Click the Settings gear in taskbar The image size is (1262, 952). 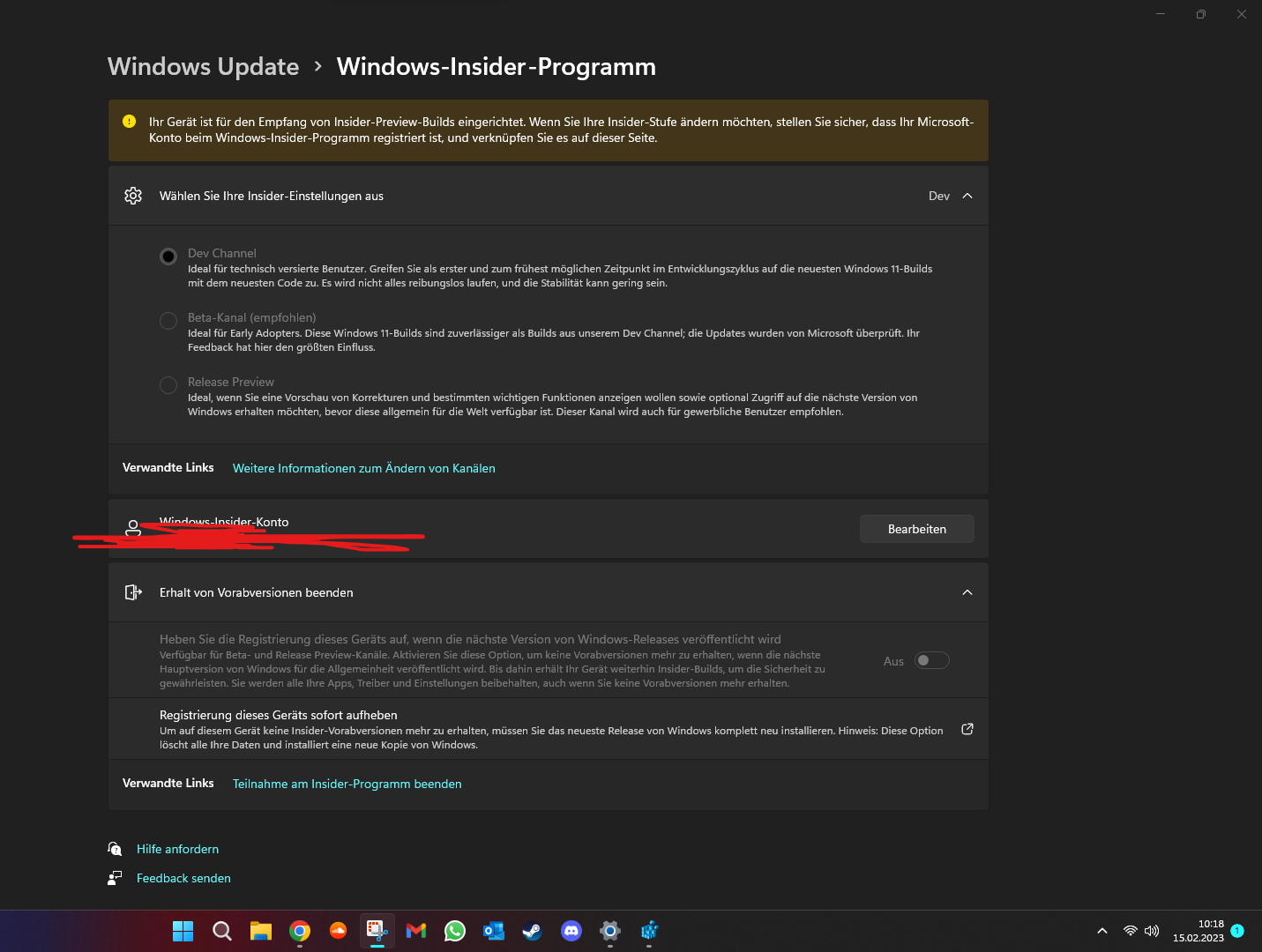(x=610, y=931)
